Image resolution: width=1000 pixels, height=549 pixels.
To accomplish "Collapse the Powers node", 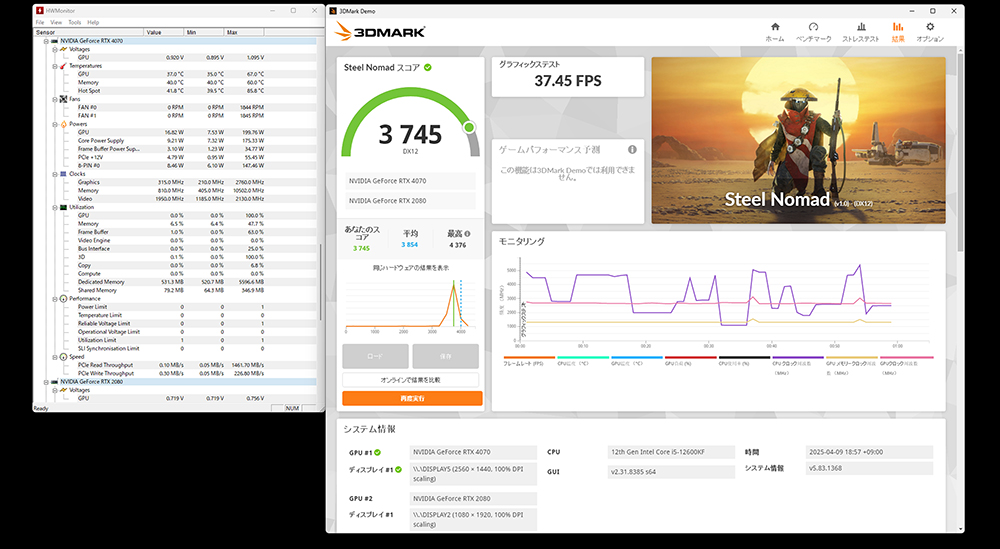I will pos(55,124).
